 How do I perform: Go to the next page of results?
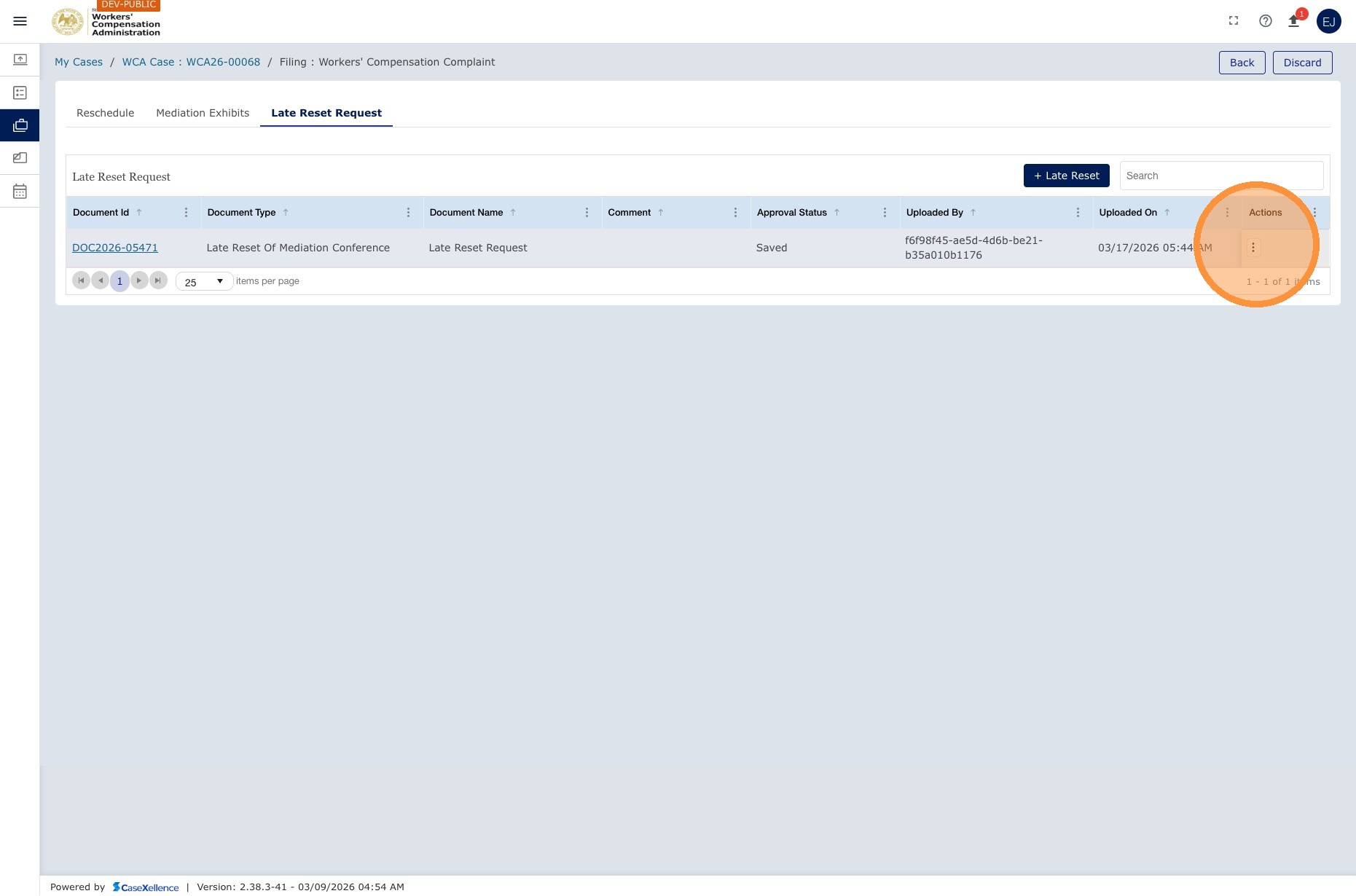pos(139,280)
